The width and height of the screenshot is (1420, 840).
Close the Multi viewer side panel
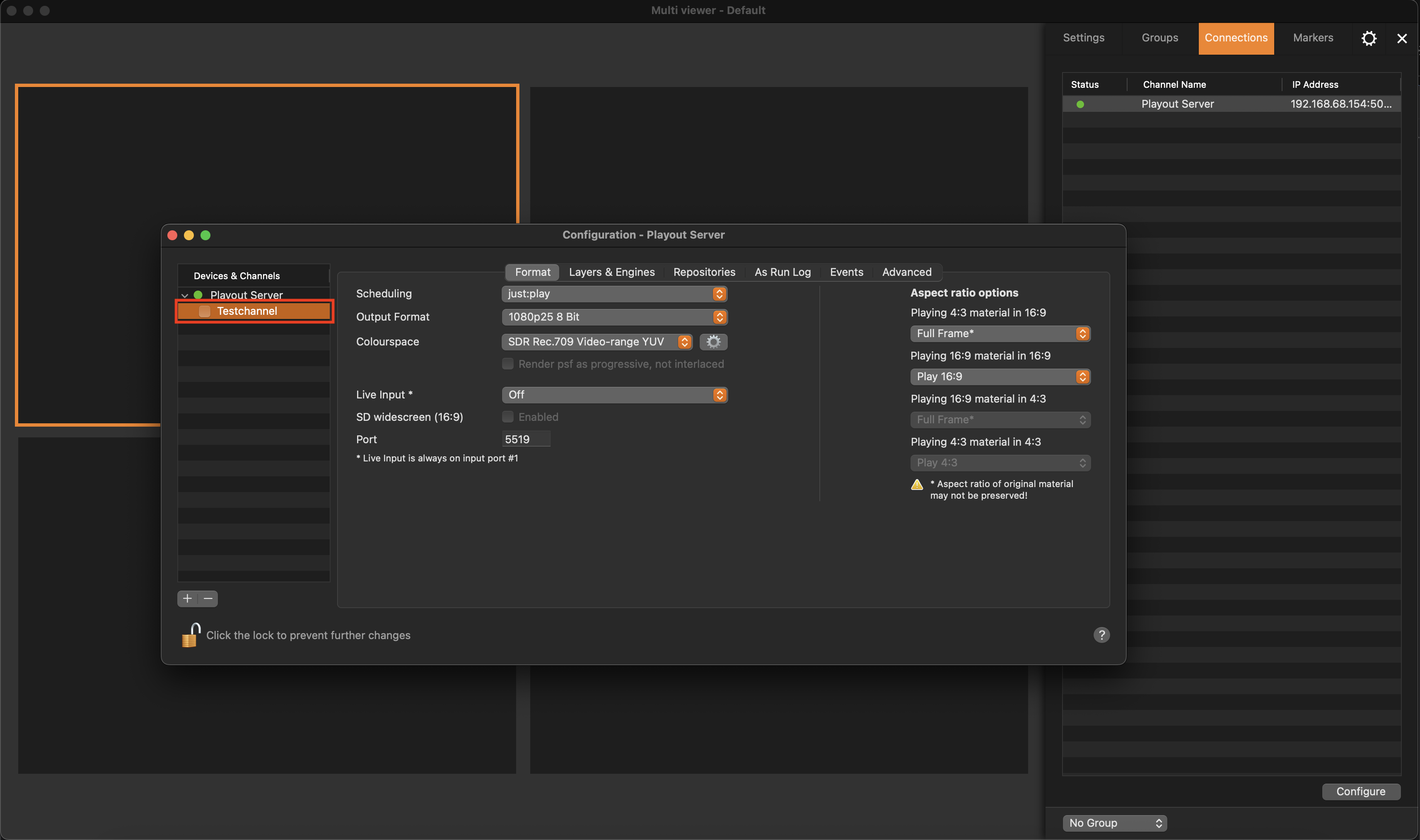(x=1401, y=39)
